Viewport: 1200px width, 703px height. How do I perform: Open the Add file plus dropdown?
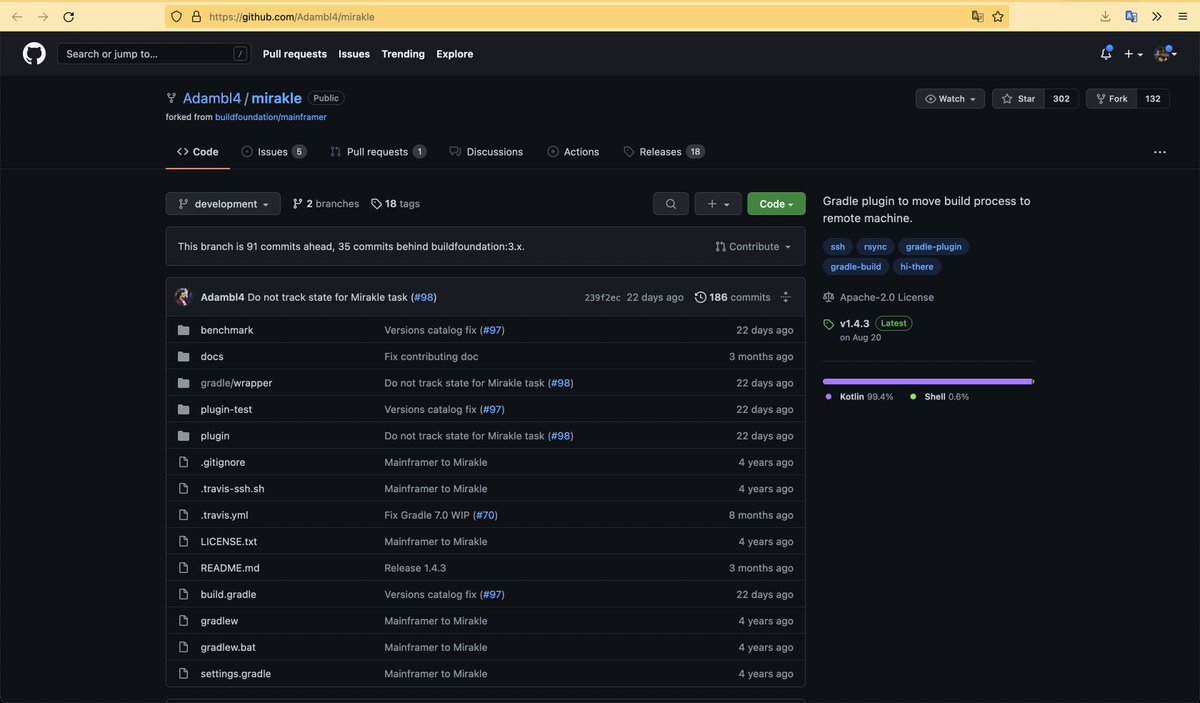coord(718,204)
